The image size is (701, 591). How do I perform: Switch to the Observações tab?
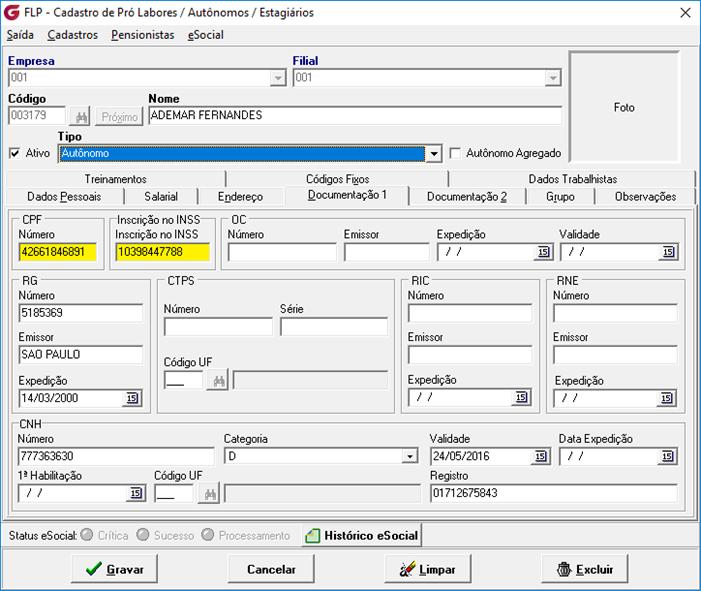pyautogui.click(x=645, y=197)
